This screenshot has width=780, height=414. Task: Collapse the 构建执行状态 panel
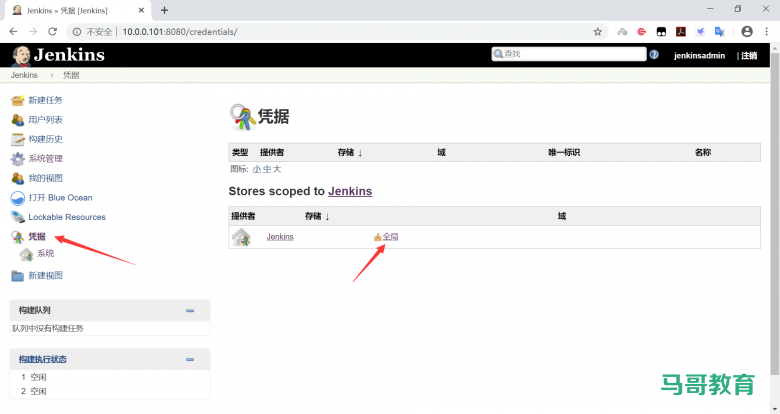tap(190, 359)
